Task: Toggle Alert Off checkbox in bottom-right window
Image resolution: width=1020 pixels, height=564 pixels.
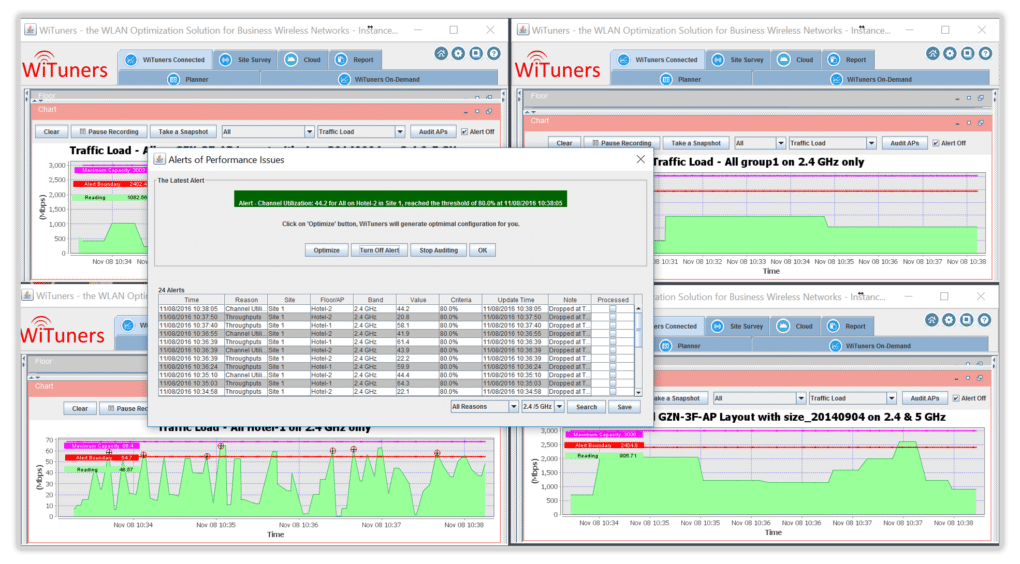Action: 956,398
